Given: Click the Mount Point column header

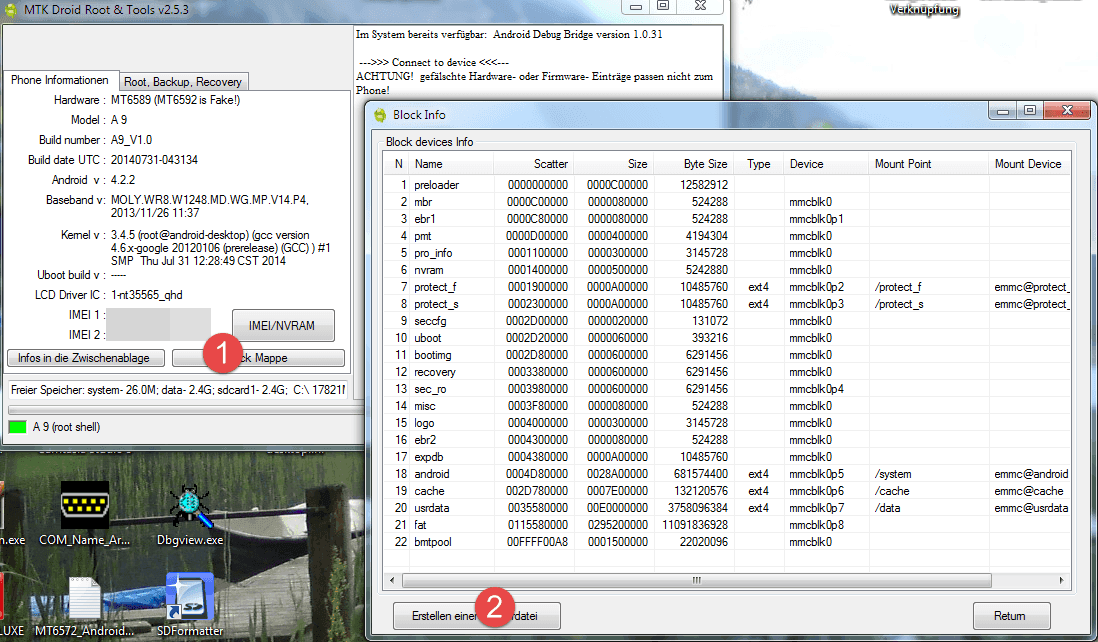Looking at the screenshot, I should pyautogui.click(x=902, y=164).
